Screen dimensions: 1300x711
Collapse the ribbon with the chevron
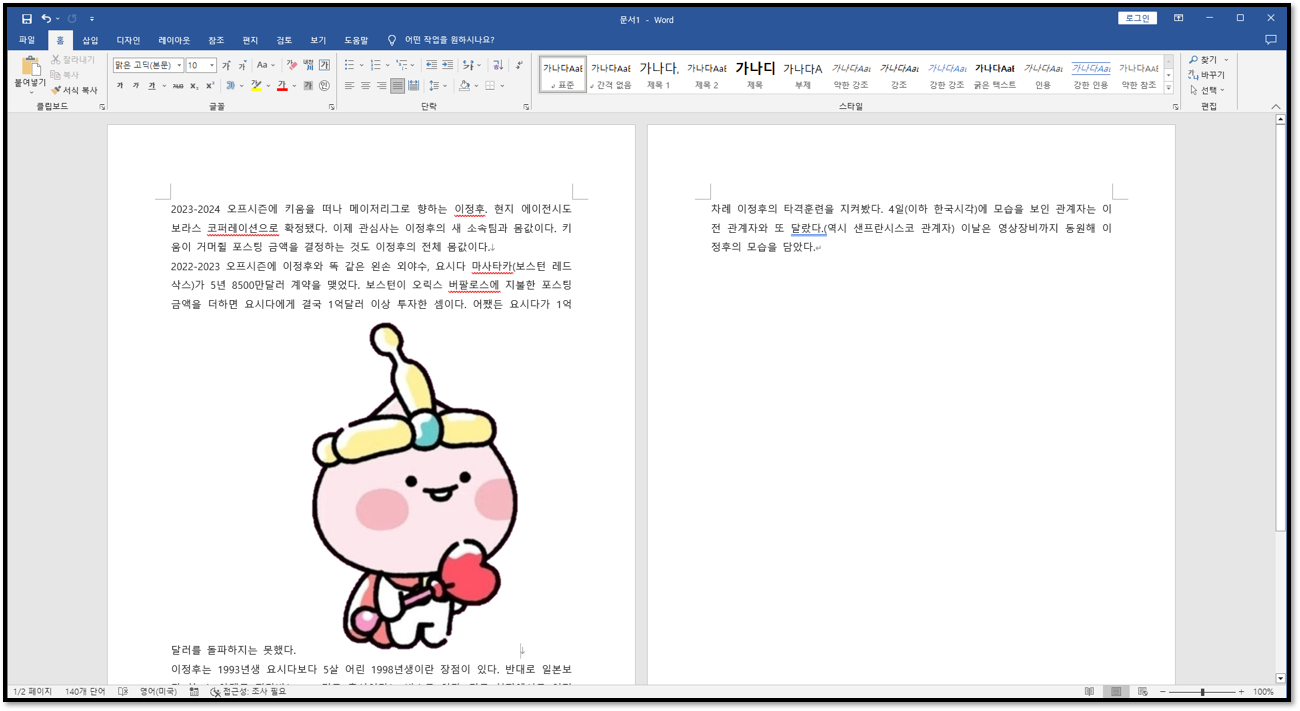(1276, 107)
